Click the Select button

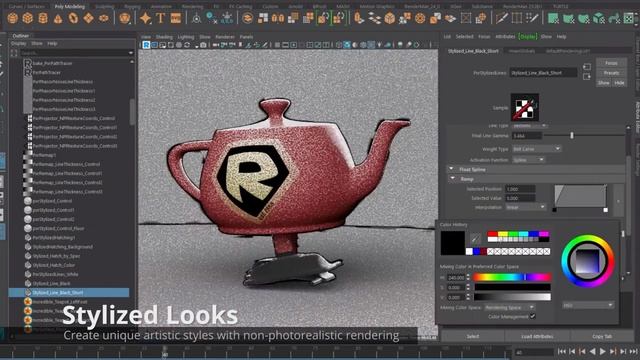tap(473, 336)
